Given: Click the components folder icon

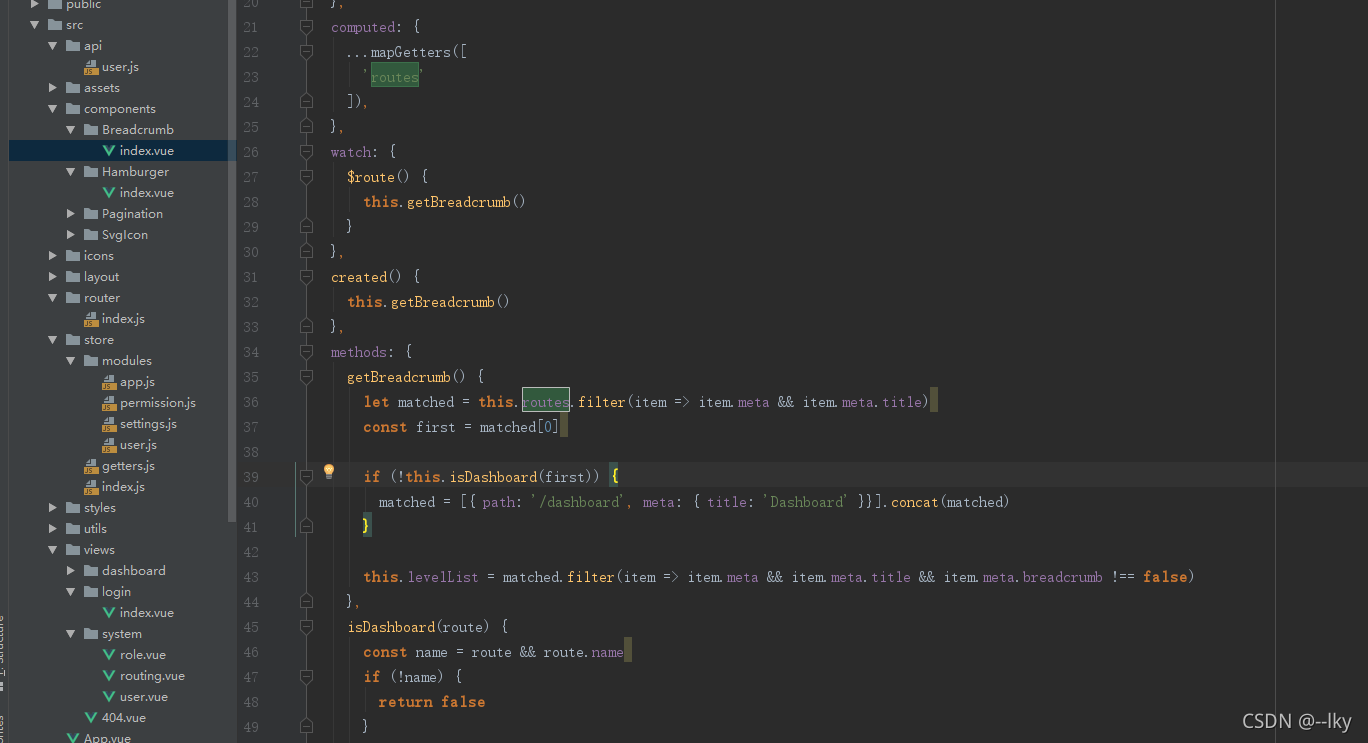Looking at the screenshot, I should 73,109.
